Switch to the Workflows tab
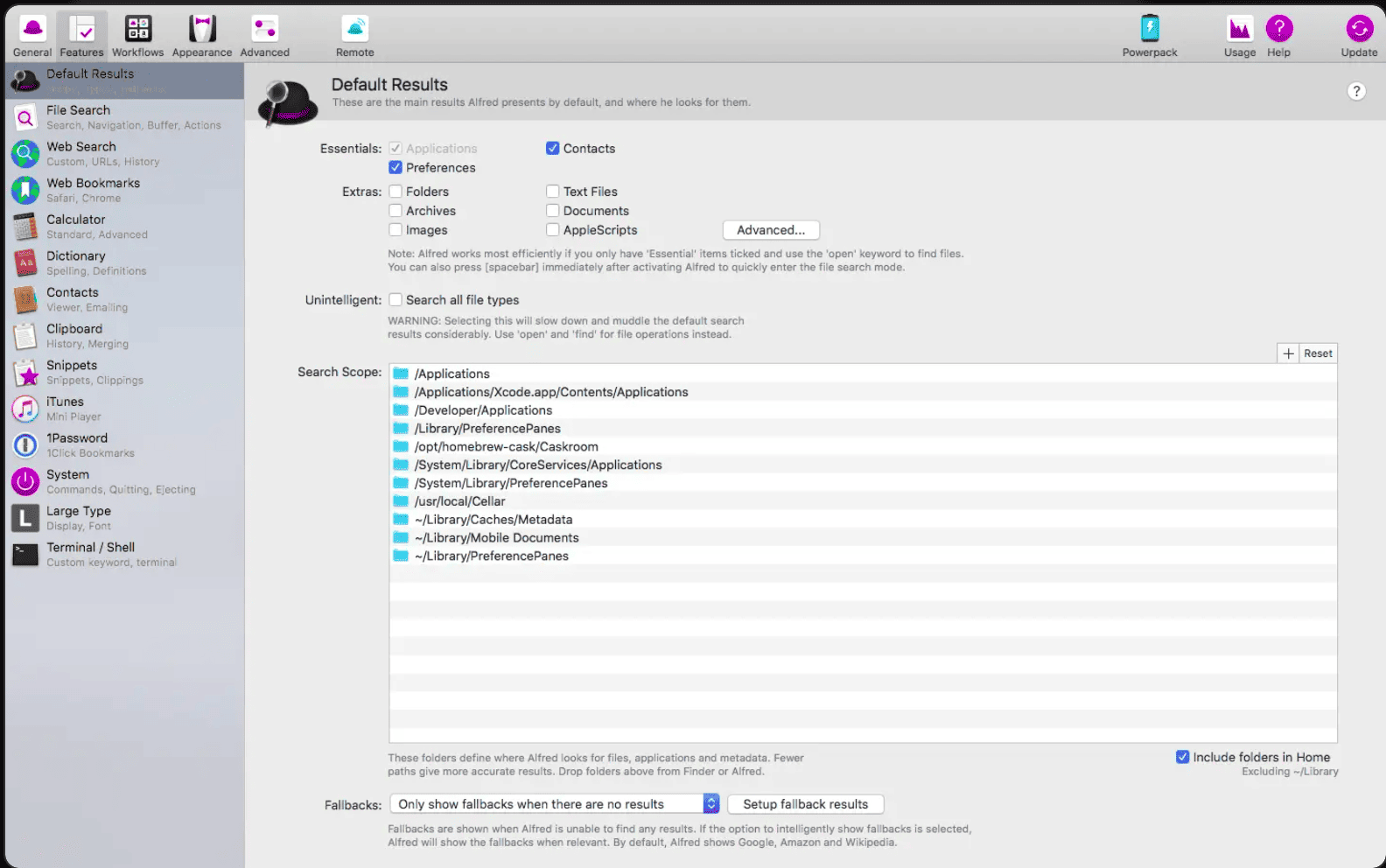 (137, 36)
